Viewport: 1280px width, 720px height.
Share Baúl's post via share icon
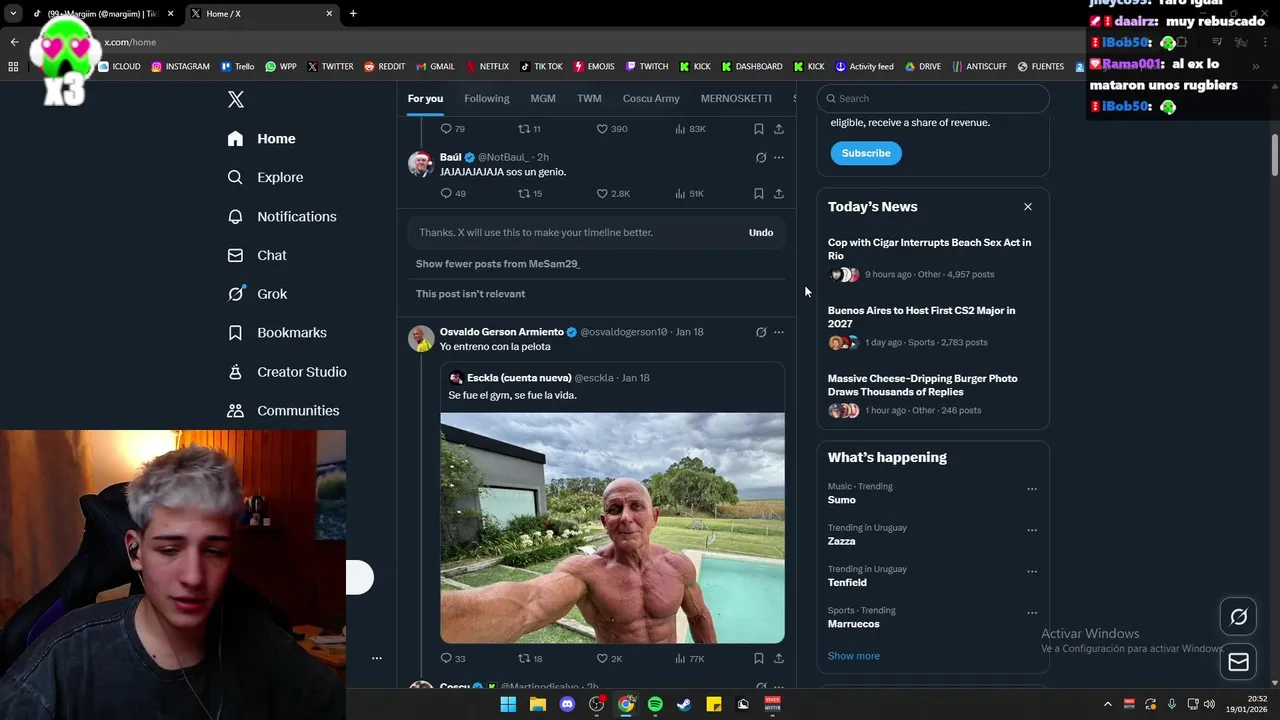tap(779, 194)
